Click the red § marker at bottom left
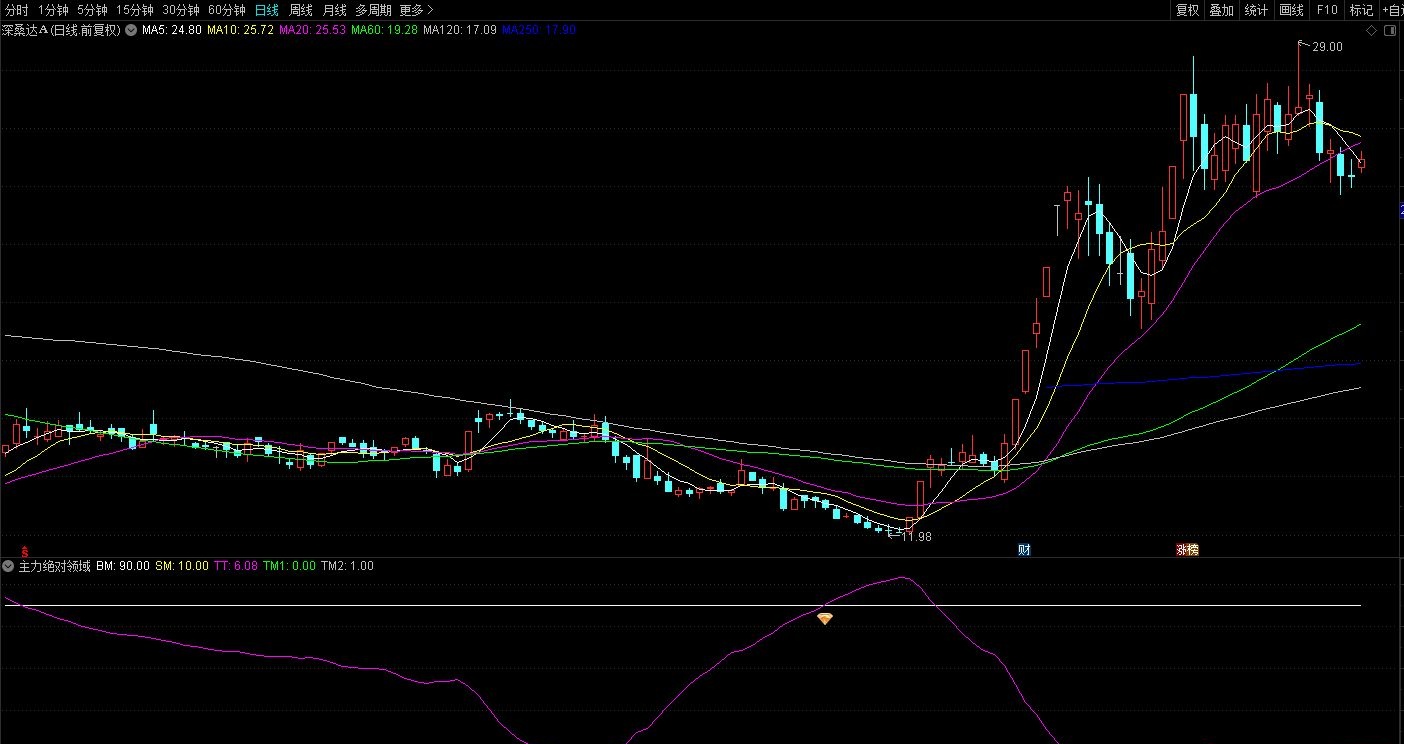Image resolution: width=1404 pixels, height=744 pixels. click(24, 550)
